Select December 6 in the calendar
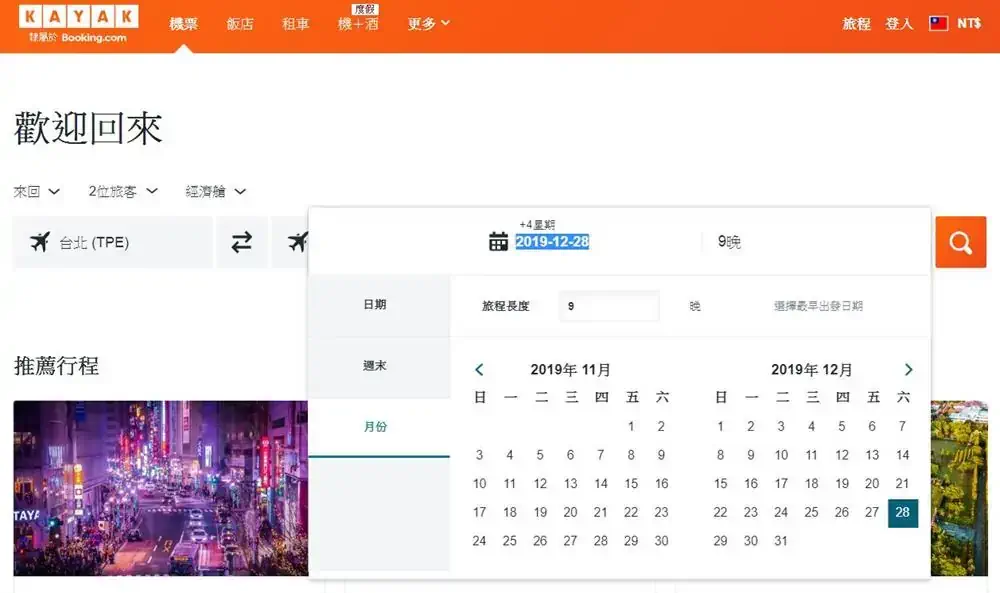 pyautogui.click(x=872, y=426)
